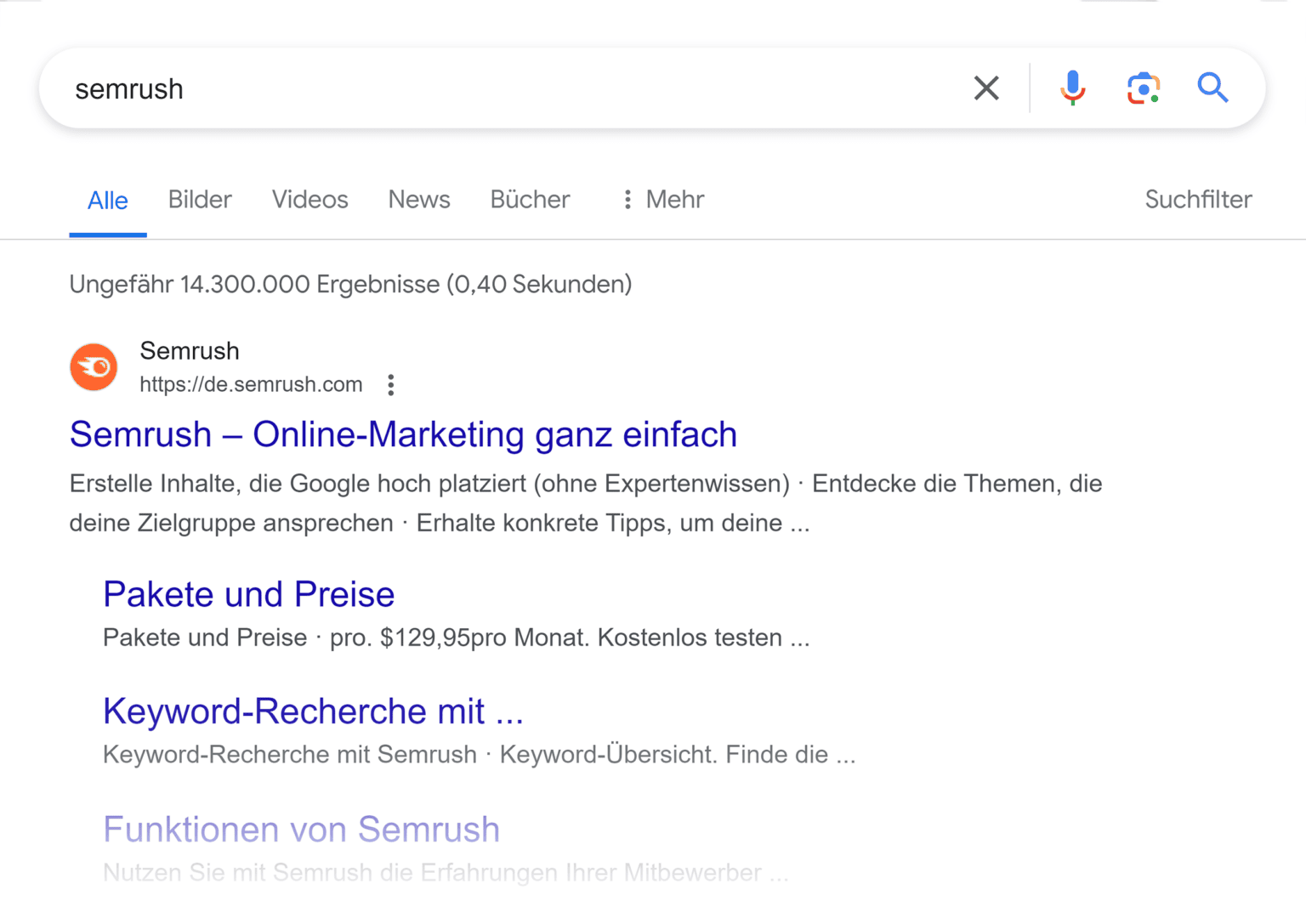Open the three-dot menu beside the Semrush URL

point(390,385)
